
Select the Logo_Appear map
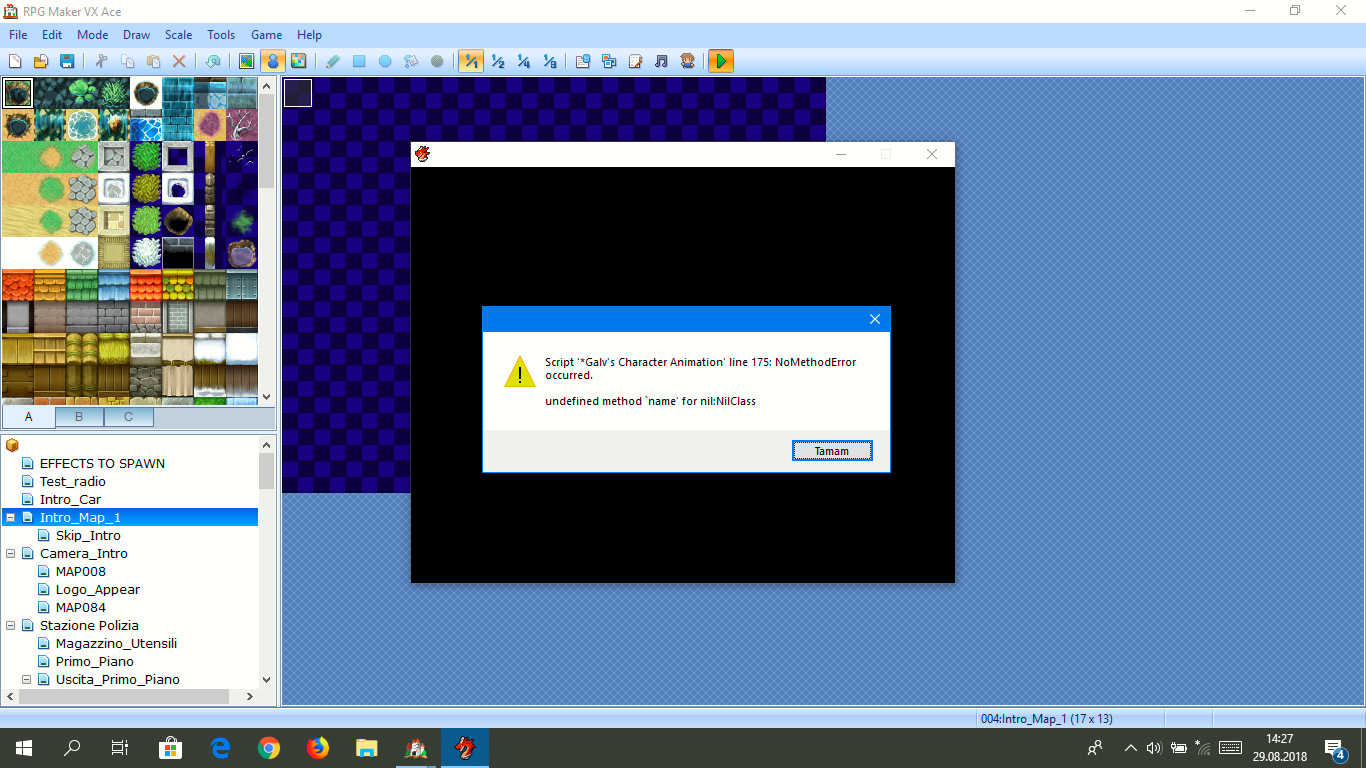[97, 590]
